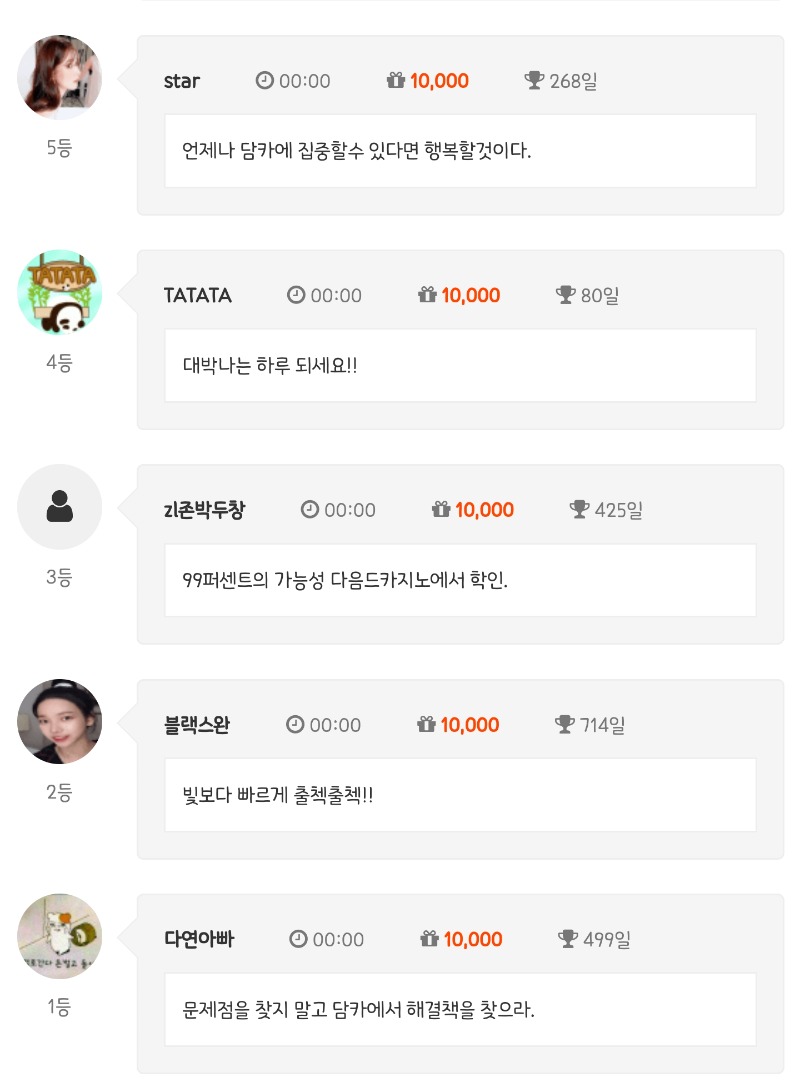Click the 10,000 points in 블랙스완's entry
The width and height of the screenshot is (800, 1092).
pyautogui.click(x=470, y=724)
